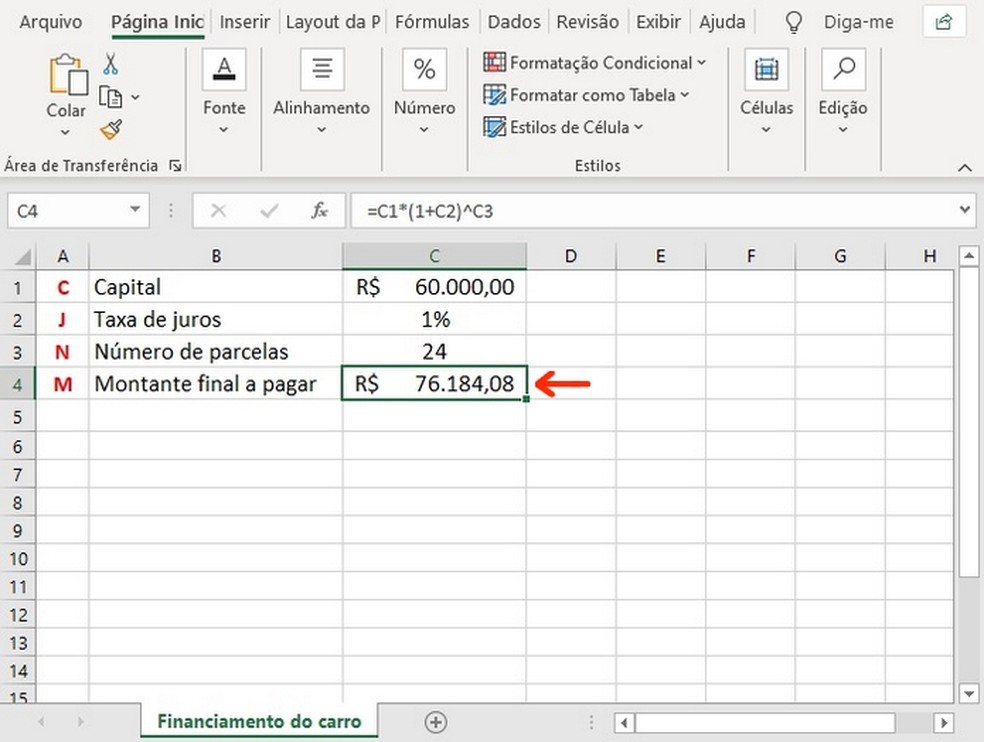
Task: Open Formatação Condicional icon
Action: 494,62
